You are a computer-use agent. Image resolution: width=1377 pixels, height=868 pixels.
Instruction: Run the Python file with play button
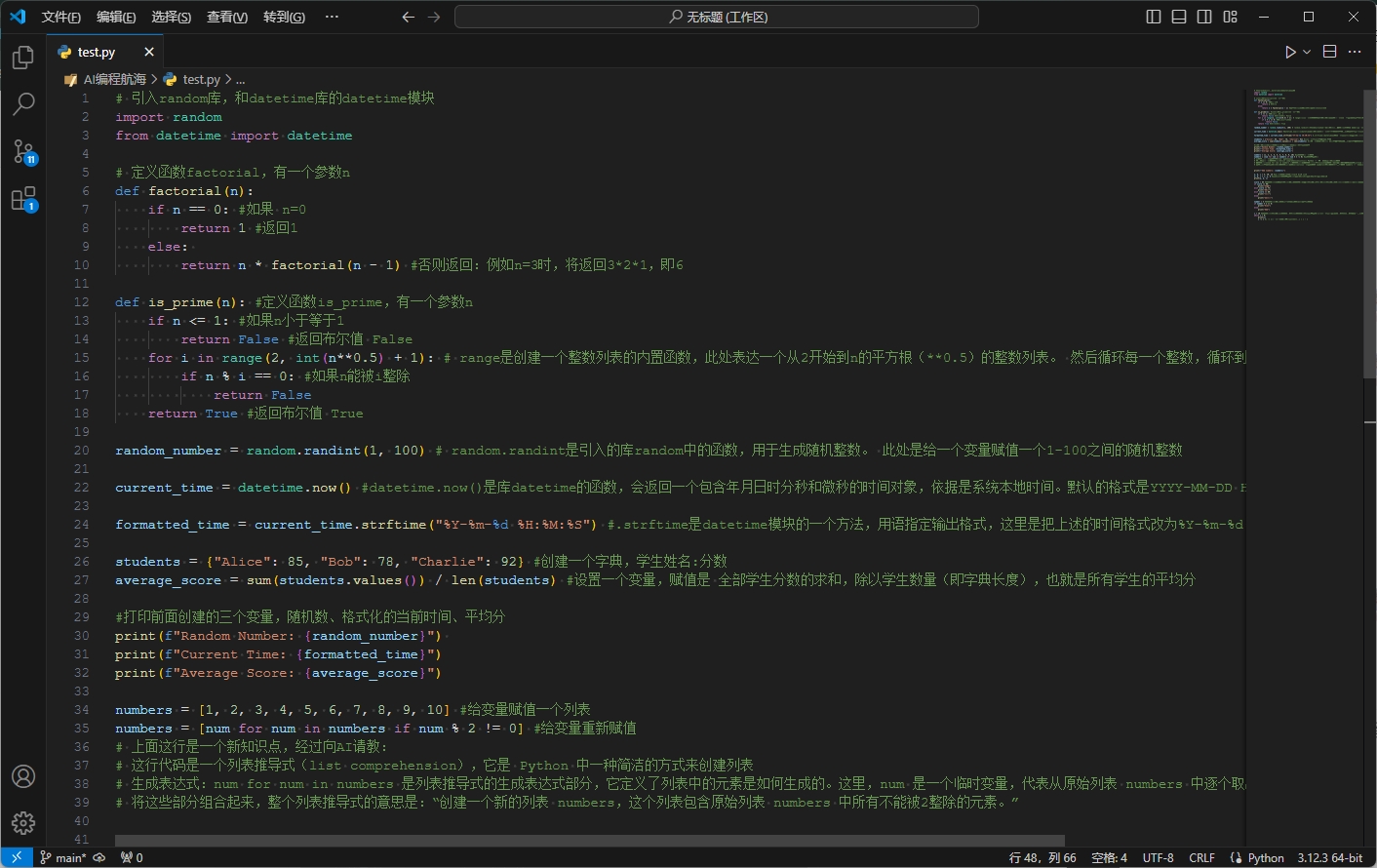pyautogui.click(x=1290, y=52)
